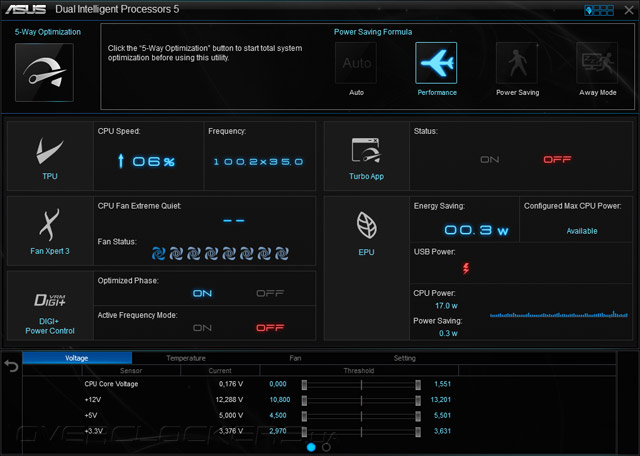Set Active Frequency Mode to ON
The height and width of the screenshot is (456, 640).
tap(202, 328)
